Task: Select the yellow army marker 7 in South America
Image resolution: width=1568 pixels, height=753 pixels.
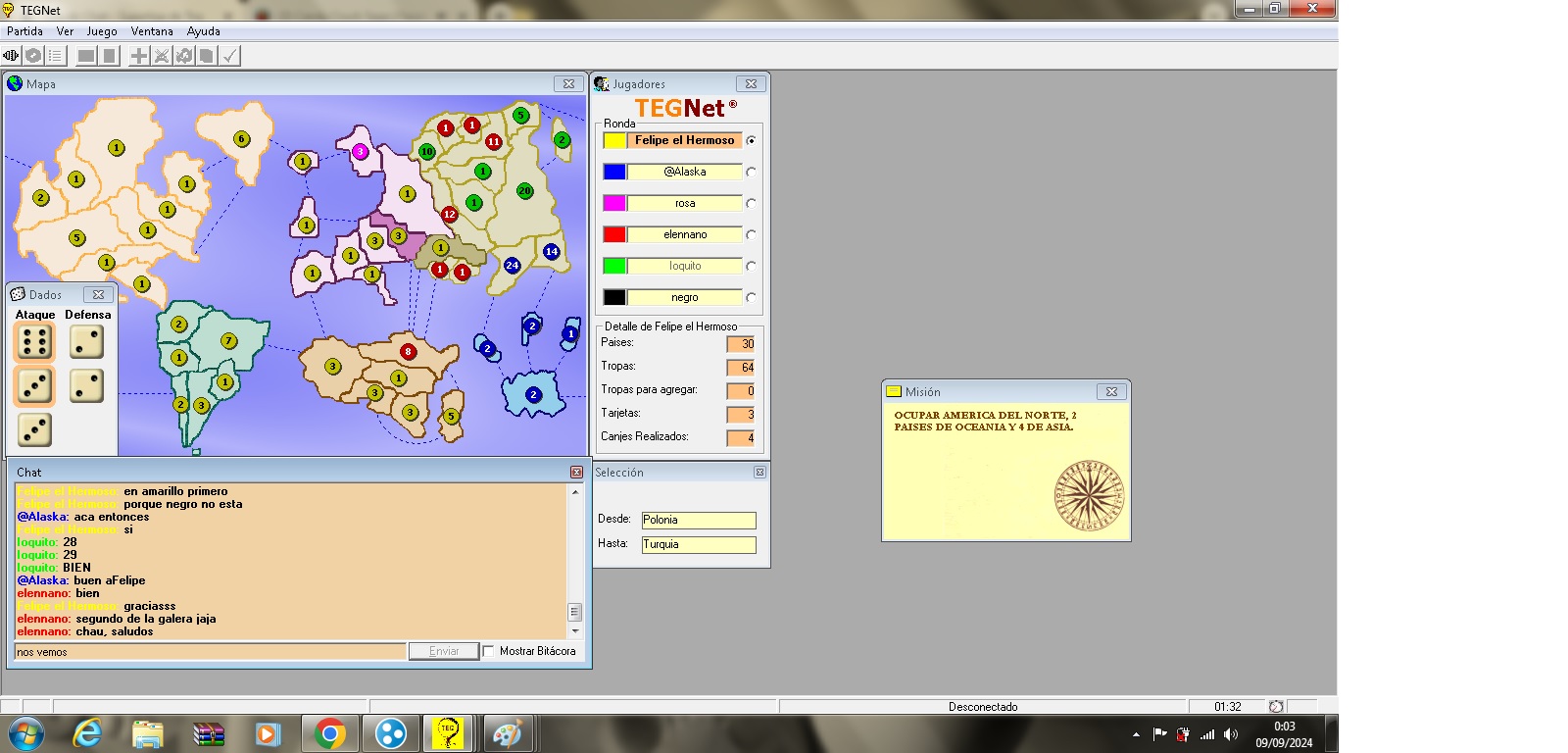Action: pos(228,341)
